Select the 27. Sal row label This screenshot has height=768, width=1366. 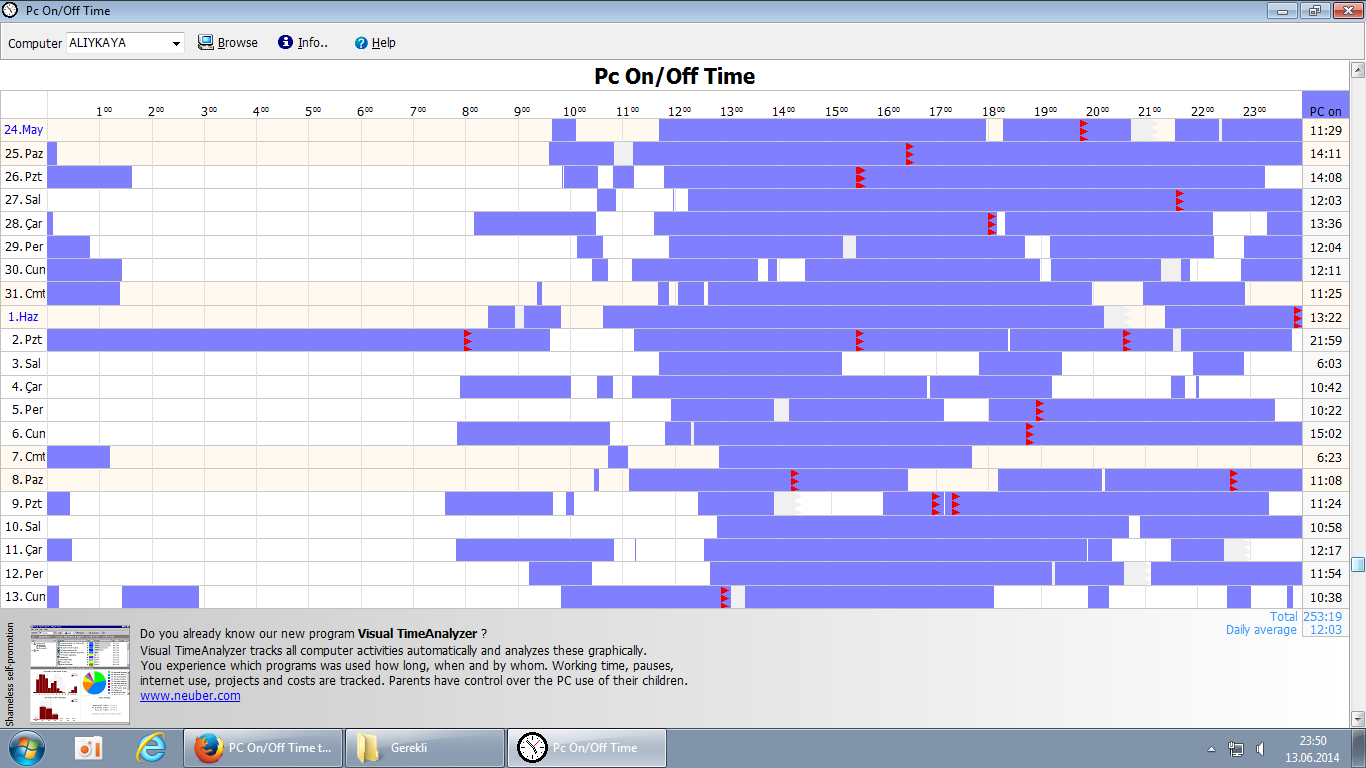coord(24,200)
